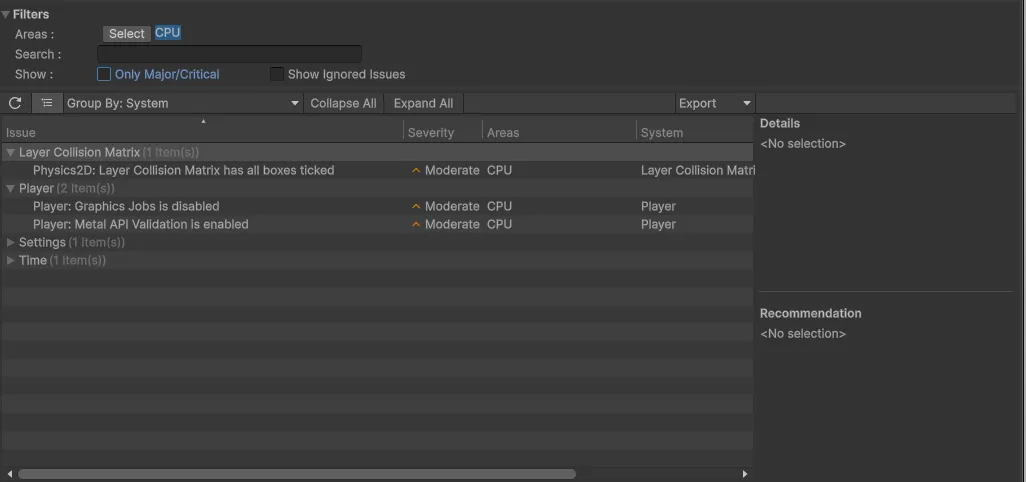The image size is (1026, 482).
Task: Click moderate severity icon for Layer Collision Matrix issue
Action: [416, 171]
